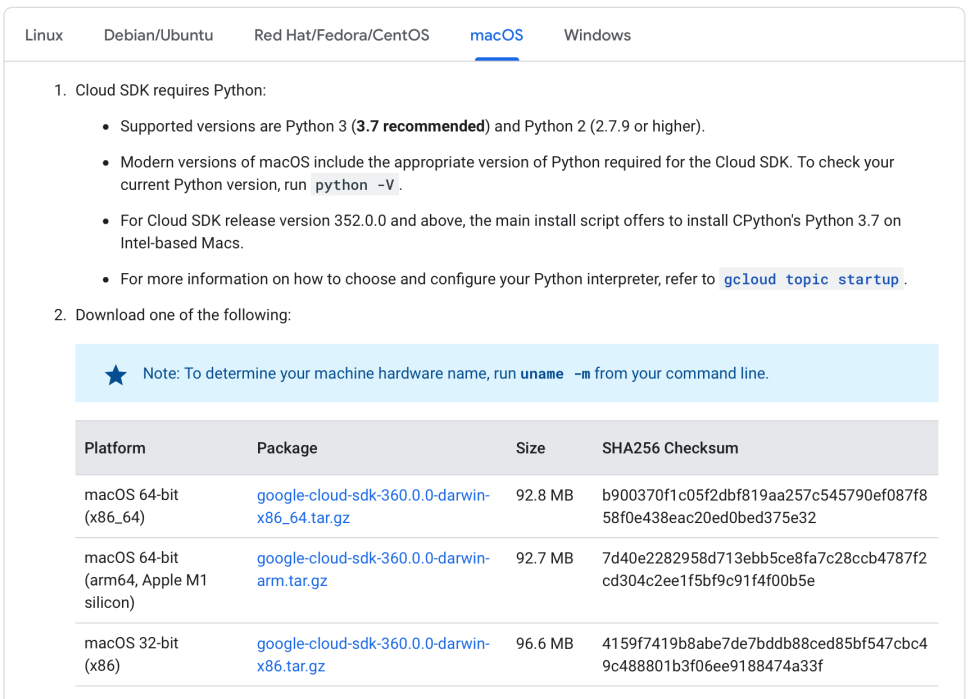Click the SHA256 Checksum column header
The image size is (970, 699).
pos(670,448)
